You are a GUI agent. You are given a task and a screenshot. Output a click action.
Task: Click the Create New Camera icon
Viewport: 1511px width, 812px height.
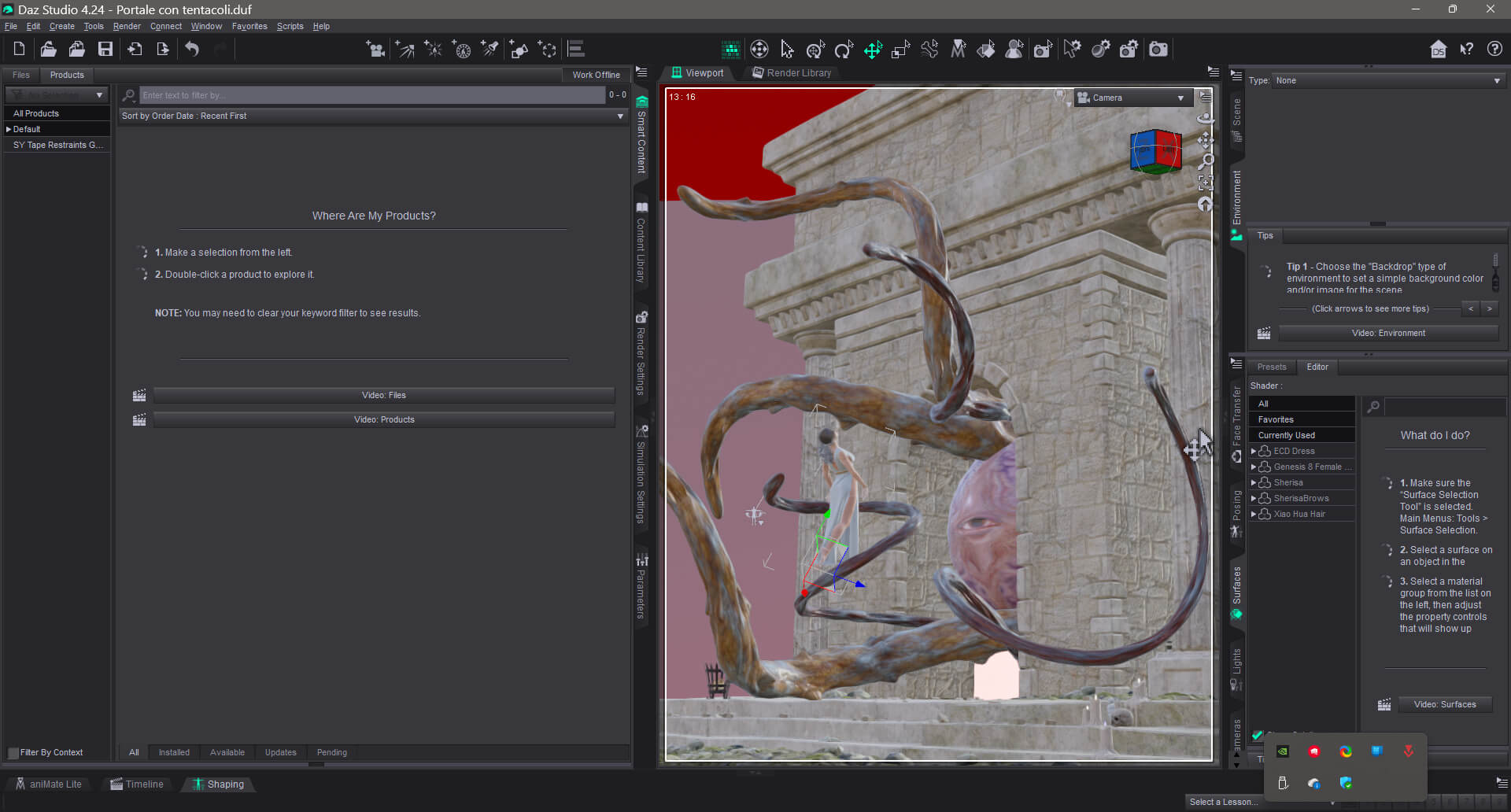375,49
